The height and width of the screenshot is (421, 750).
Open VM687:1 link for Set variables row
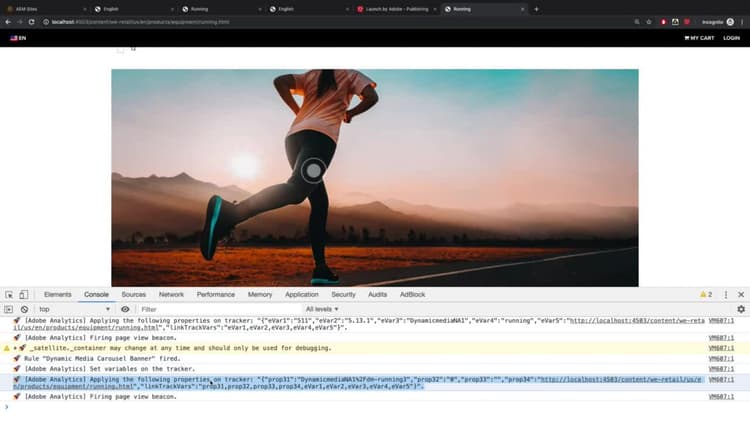click(721, 369)
